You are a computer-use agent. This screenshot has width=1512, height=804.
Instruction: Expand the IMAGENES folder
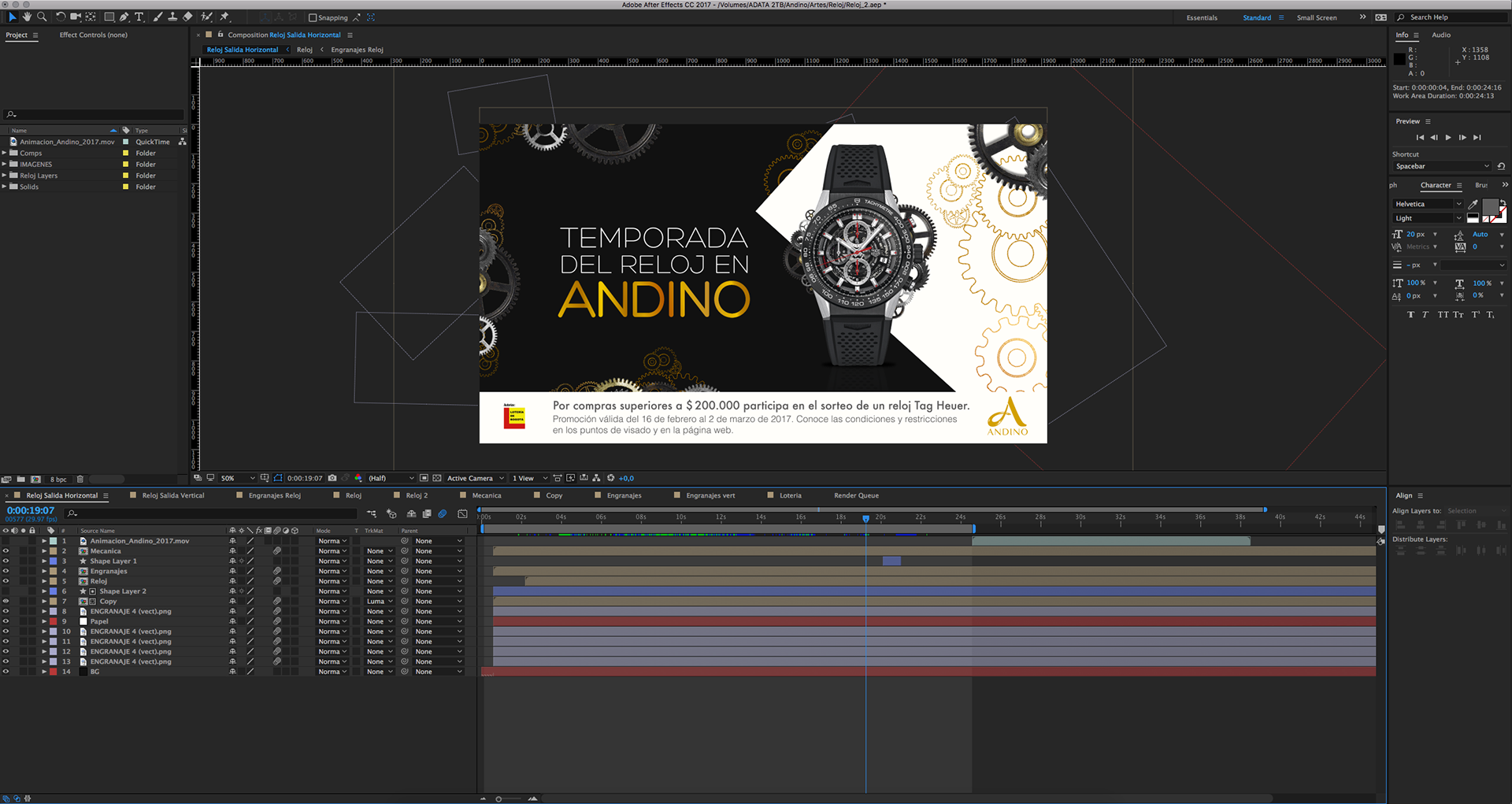5,164
